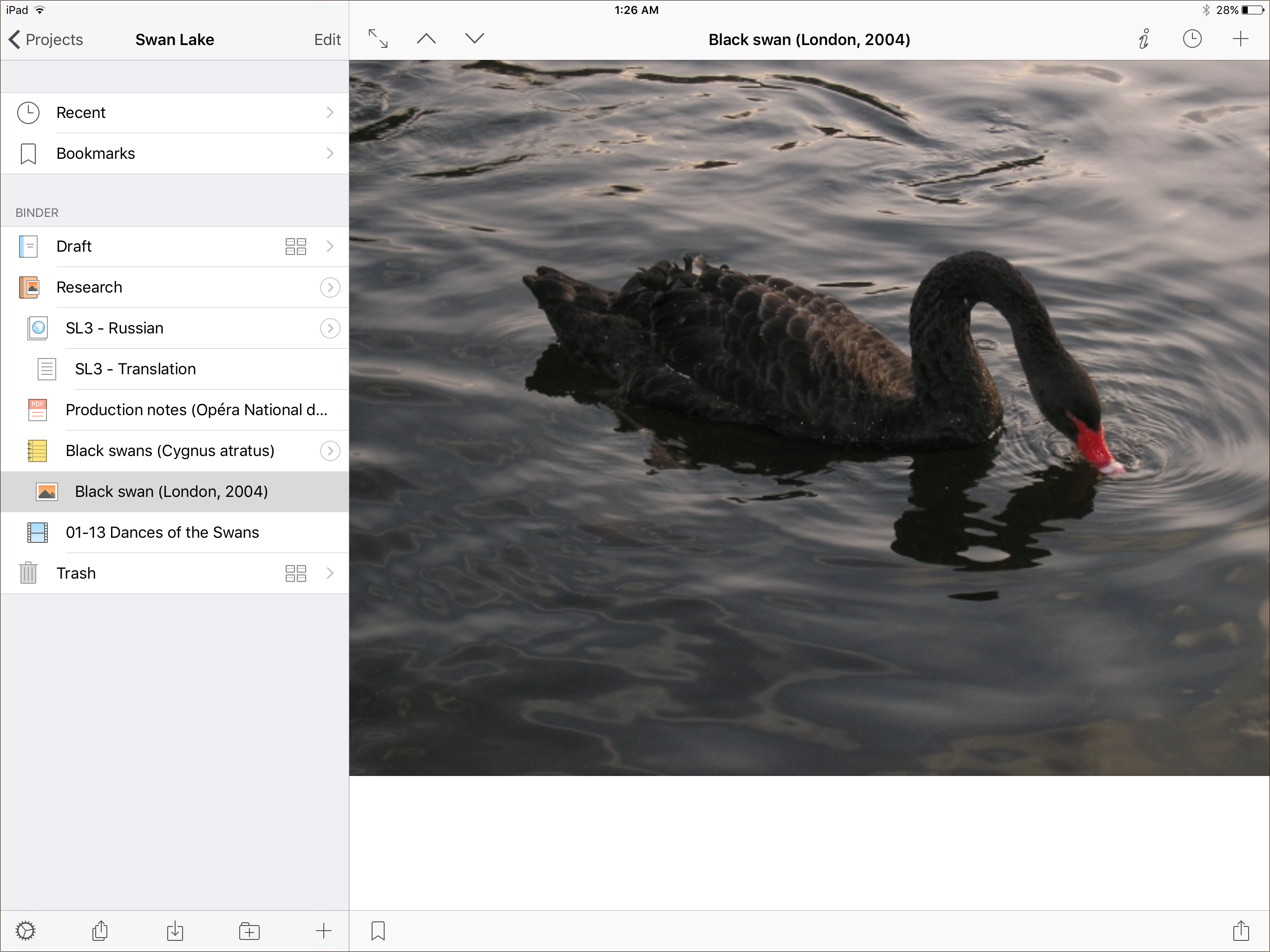Image resolution: width=1270 pixels, height=952 pixels.
Task: Click the bookmark icon in bottom toolbar
Action: (379, 929)
